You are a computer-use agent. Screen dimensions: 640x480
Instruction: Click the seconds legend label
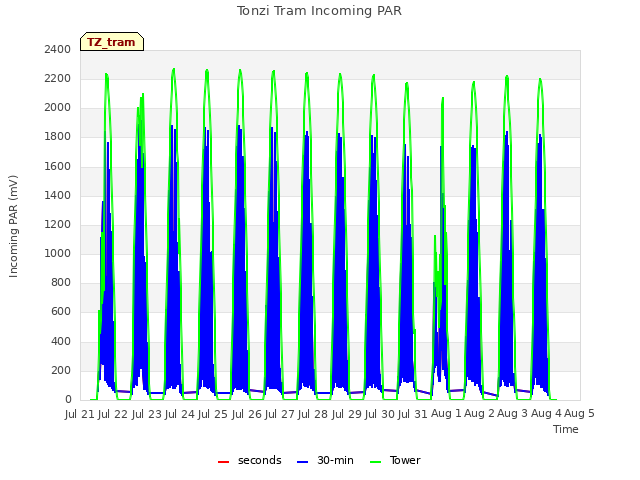click(260, 460)
